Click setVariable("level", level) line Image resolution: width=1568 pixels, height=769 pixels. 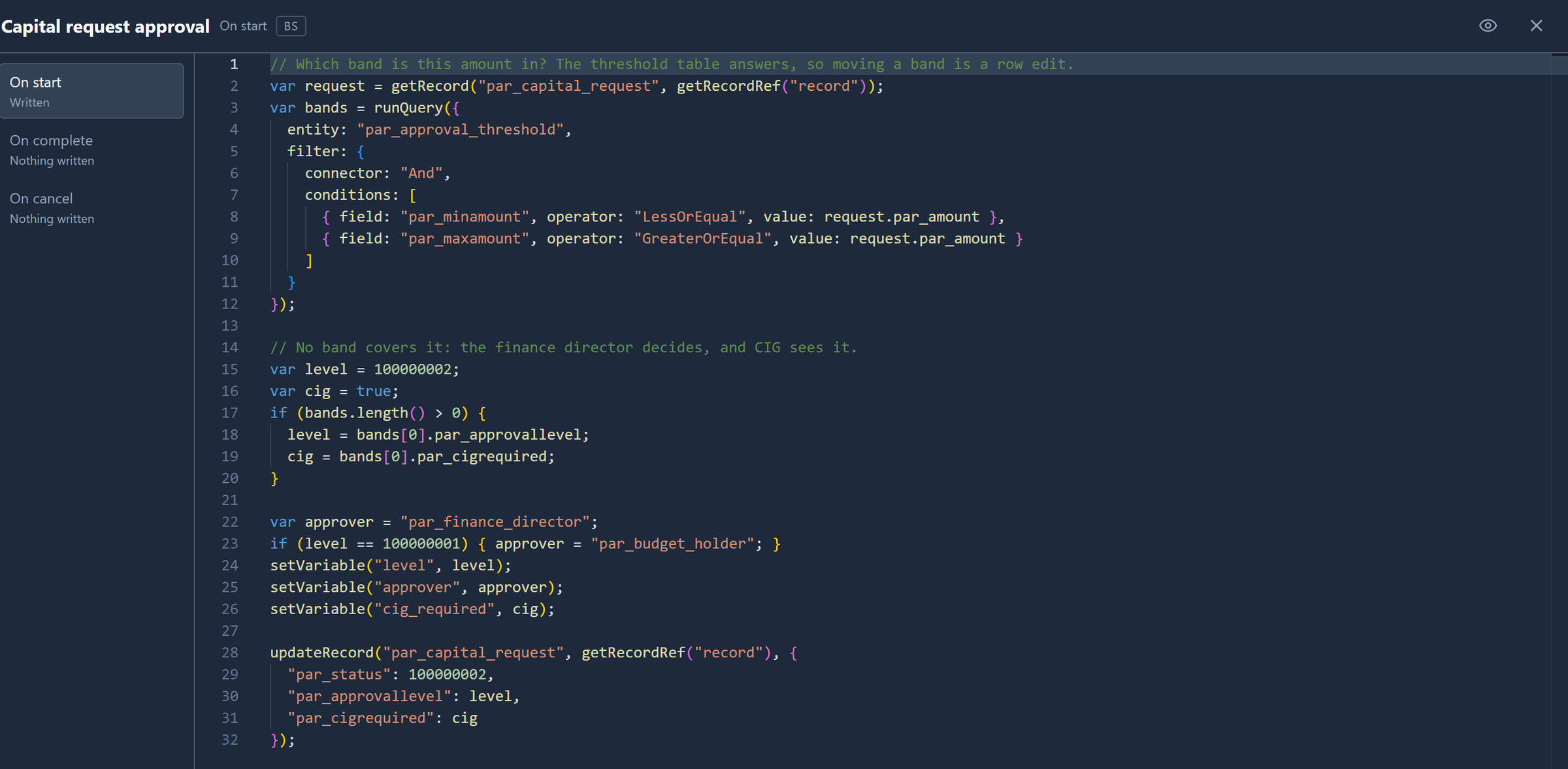391,565
